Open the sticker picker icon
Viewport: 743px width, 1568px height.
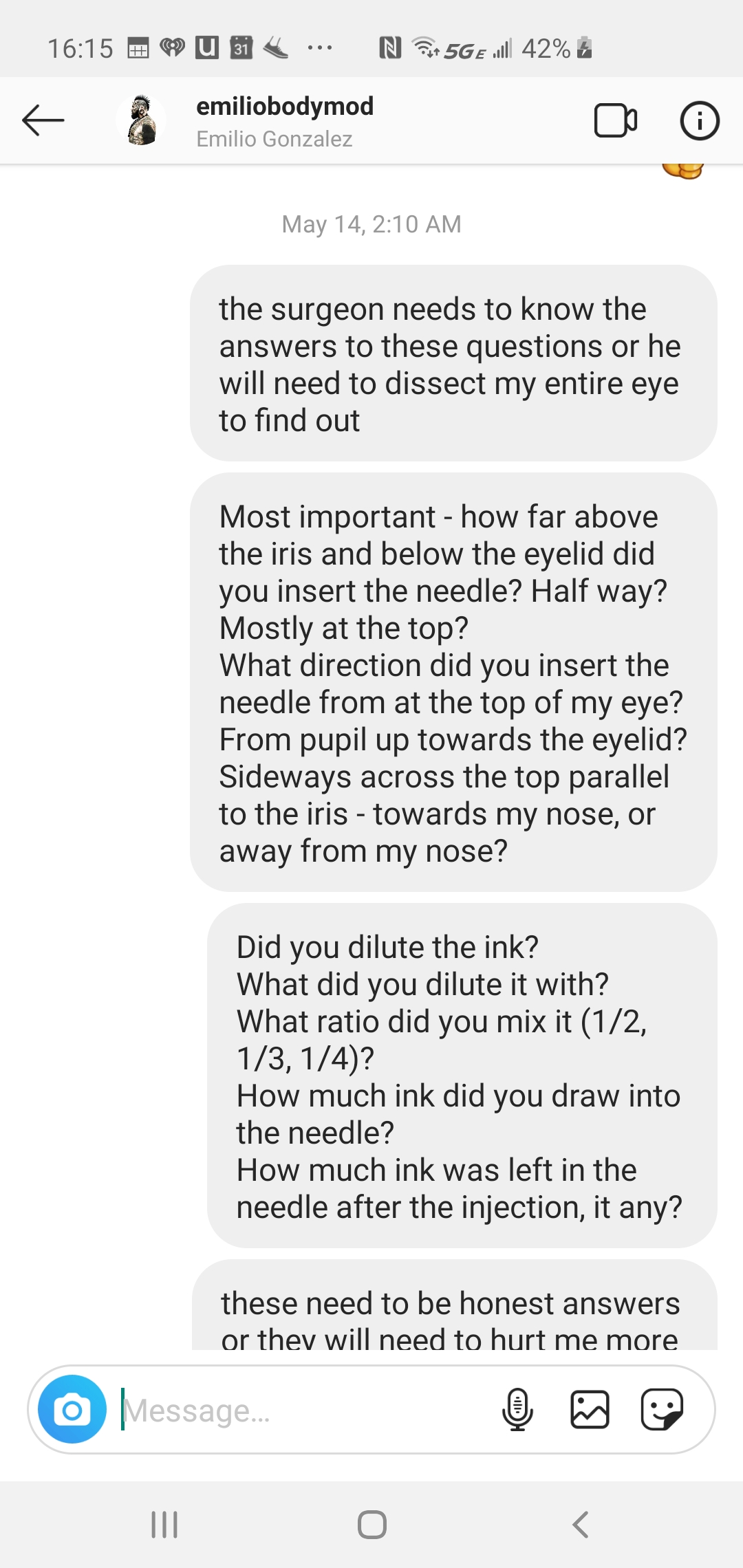(x=662, y=1410)
